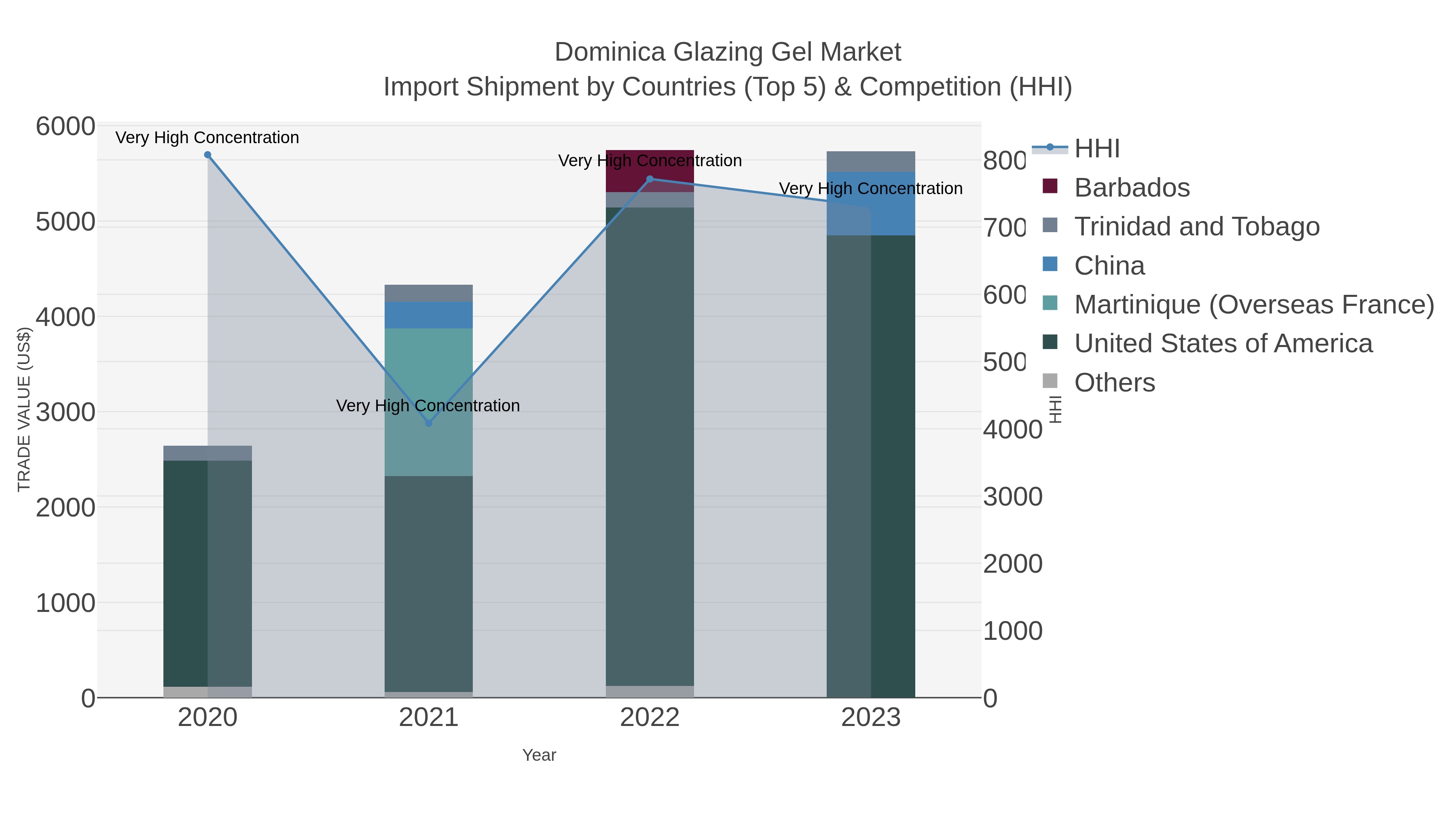Click the 2023 x-axis label
The width and height of the screenshot is (1456, 819).
(x=871, y=718)
